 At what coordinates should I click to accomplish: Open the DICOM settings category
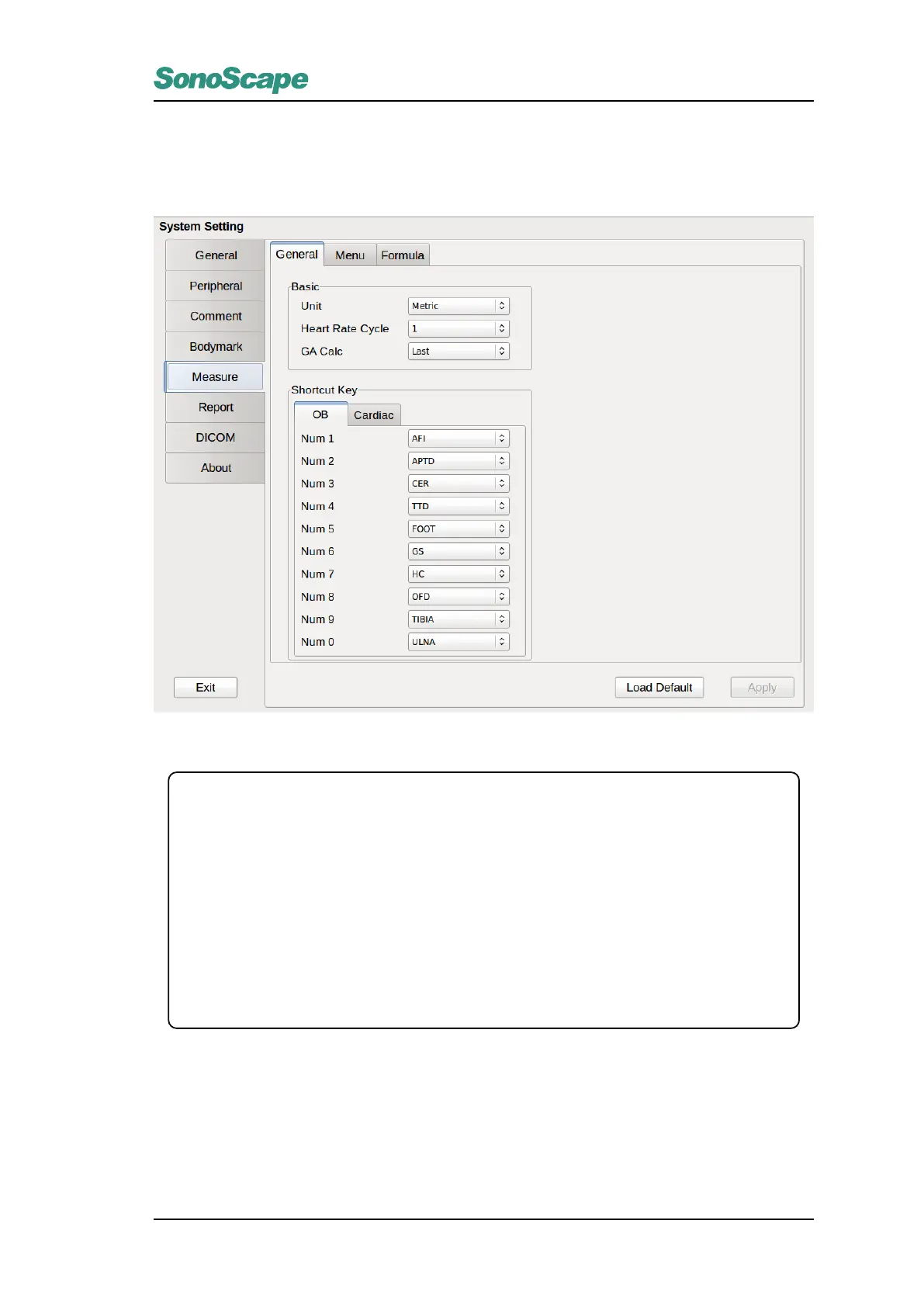click(x=215, y=437)
